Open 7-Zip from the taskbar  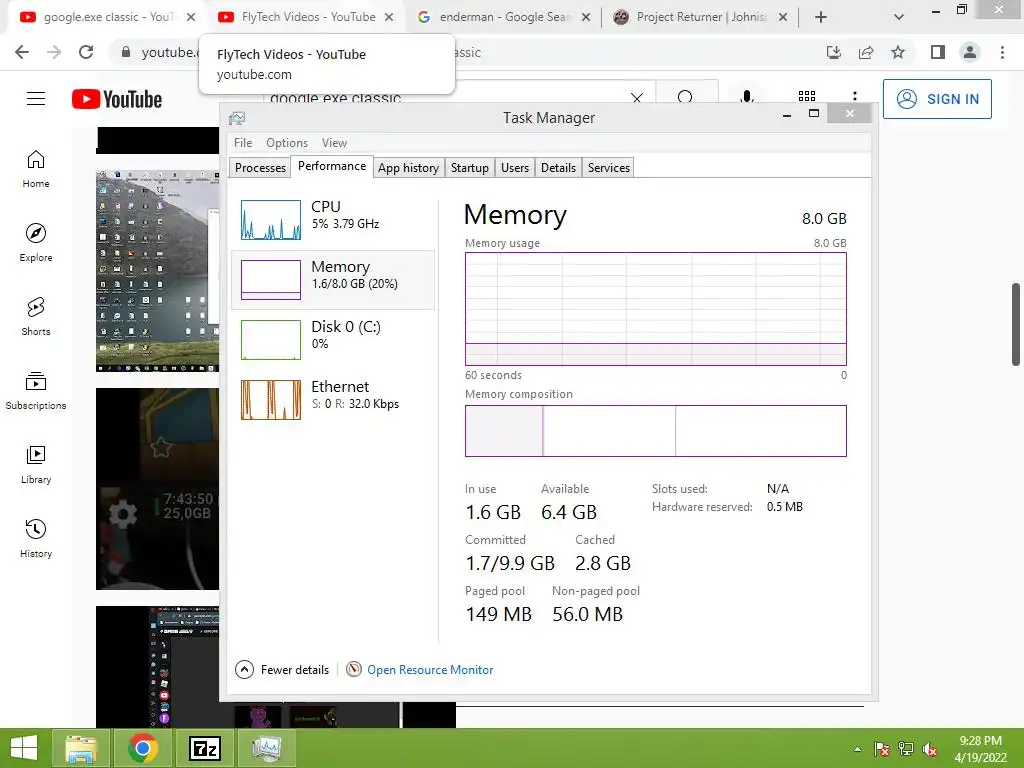coord(204,748)
